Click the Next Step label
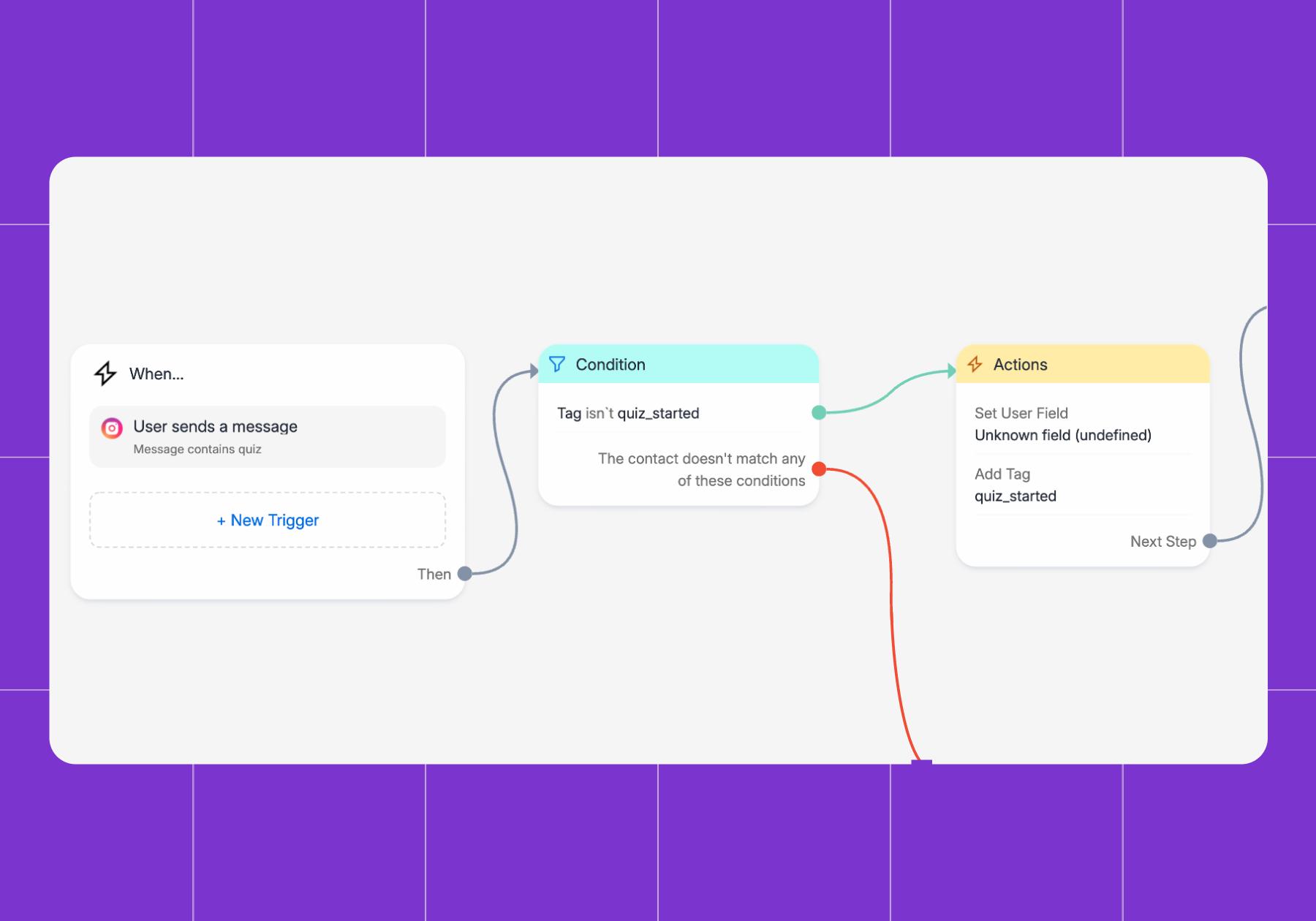 (1163, 542)
